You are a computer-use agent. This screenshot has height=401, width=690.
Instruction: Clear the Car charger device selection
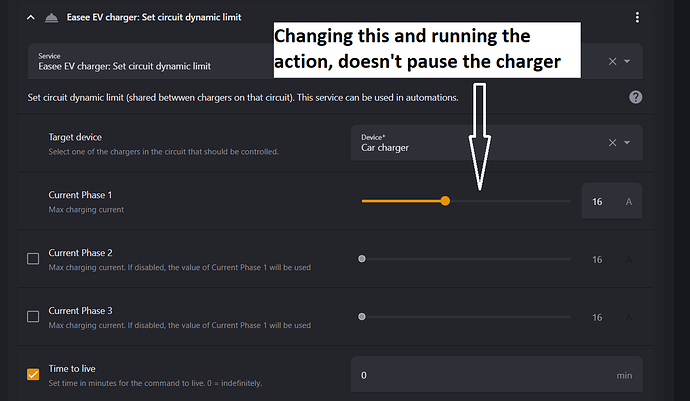tap(613, 143)
